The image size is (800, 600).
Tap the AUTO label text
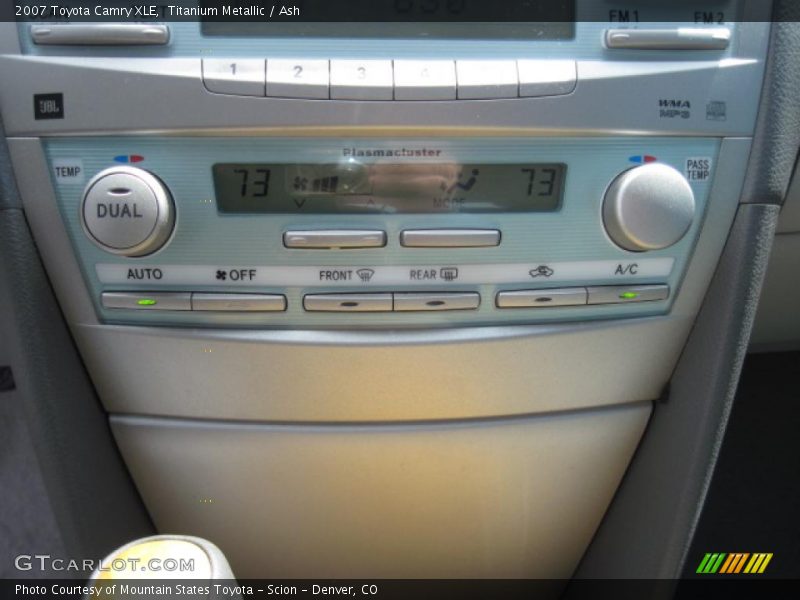(x=144, y=274)
